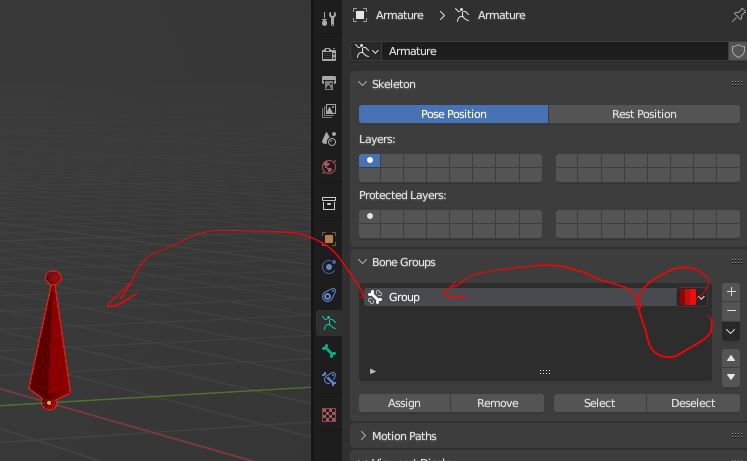The image size is (747, 461).
Task: Open the Texture properties tab
Action: 329,414
